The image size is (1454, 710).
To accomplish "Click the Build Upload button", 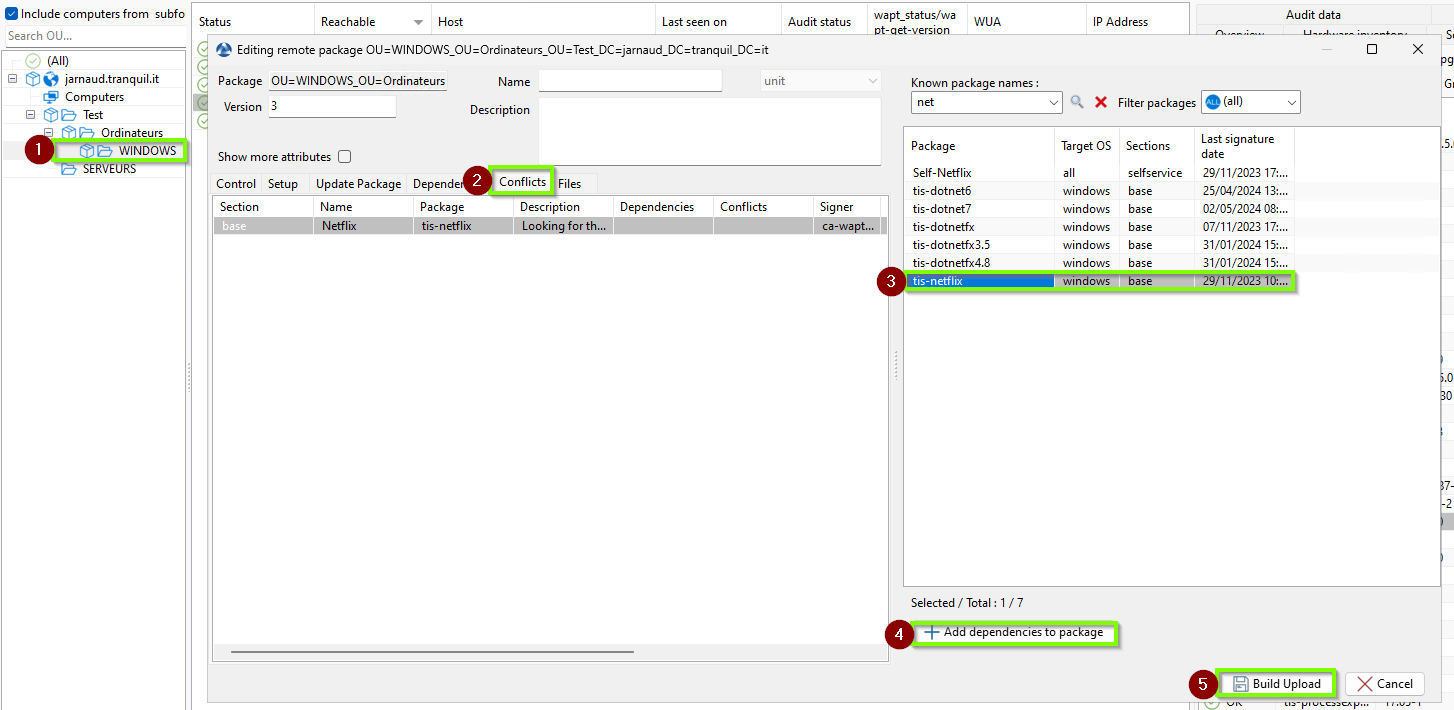I will pos(1277,684).
